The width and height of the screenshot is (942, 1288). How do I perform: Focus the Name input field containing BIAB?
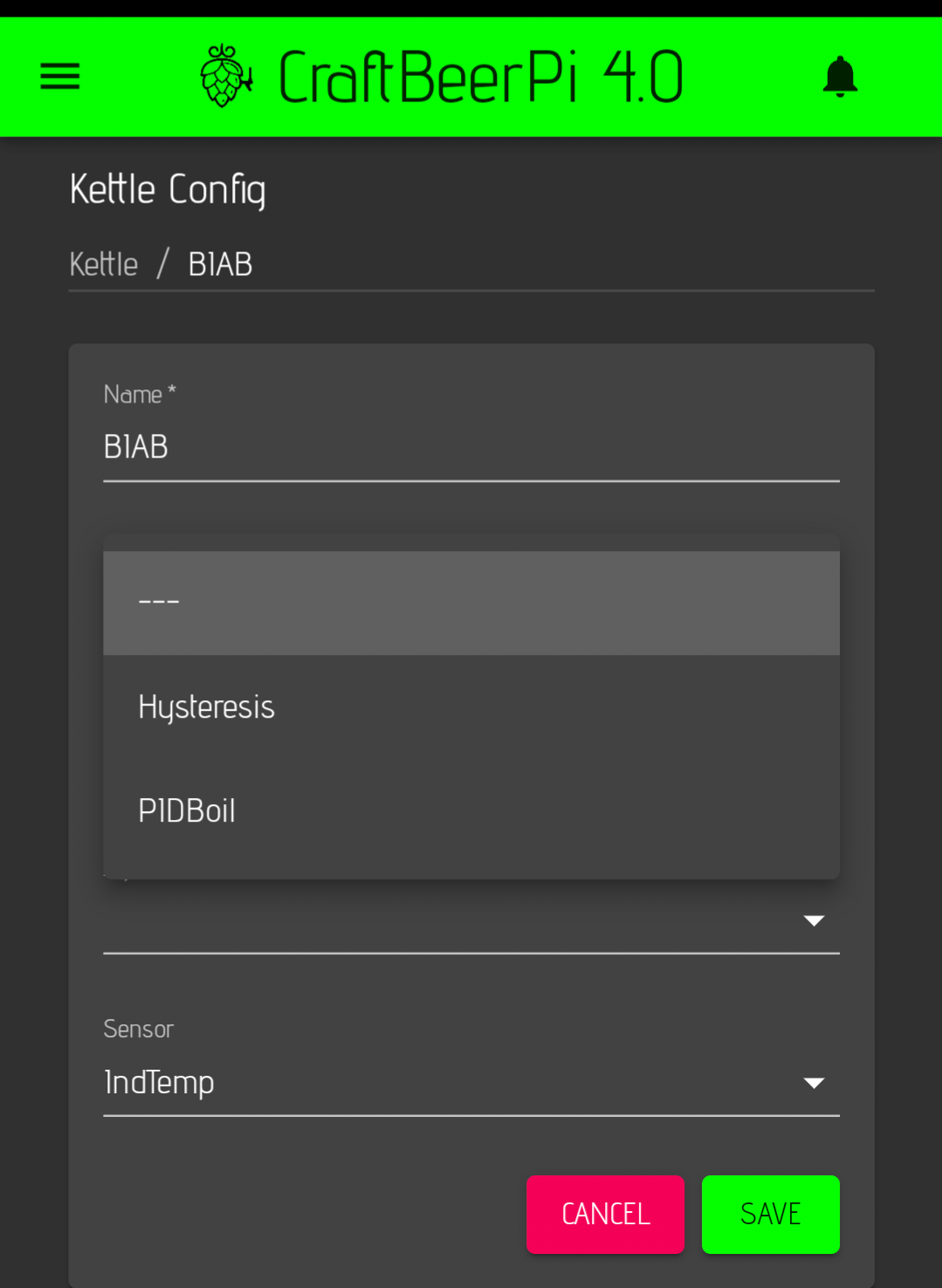click(x=470, y=447)
